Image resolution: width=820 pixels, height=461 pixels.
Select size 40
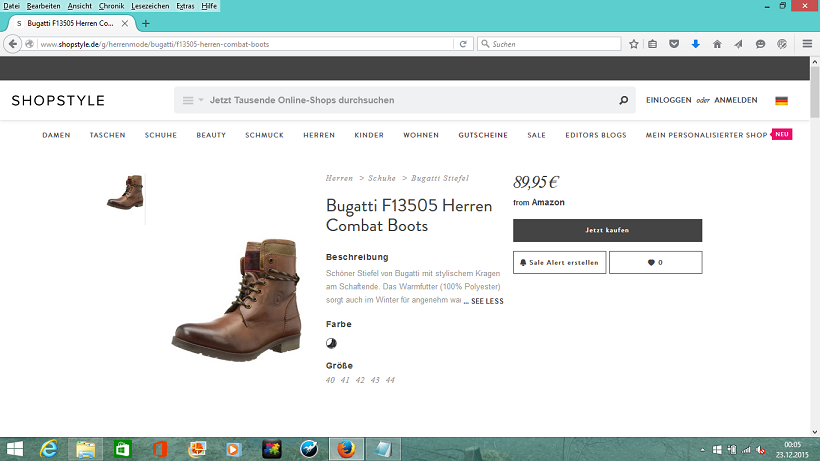[x=330, y=380]
